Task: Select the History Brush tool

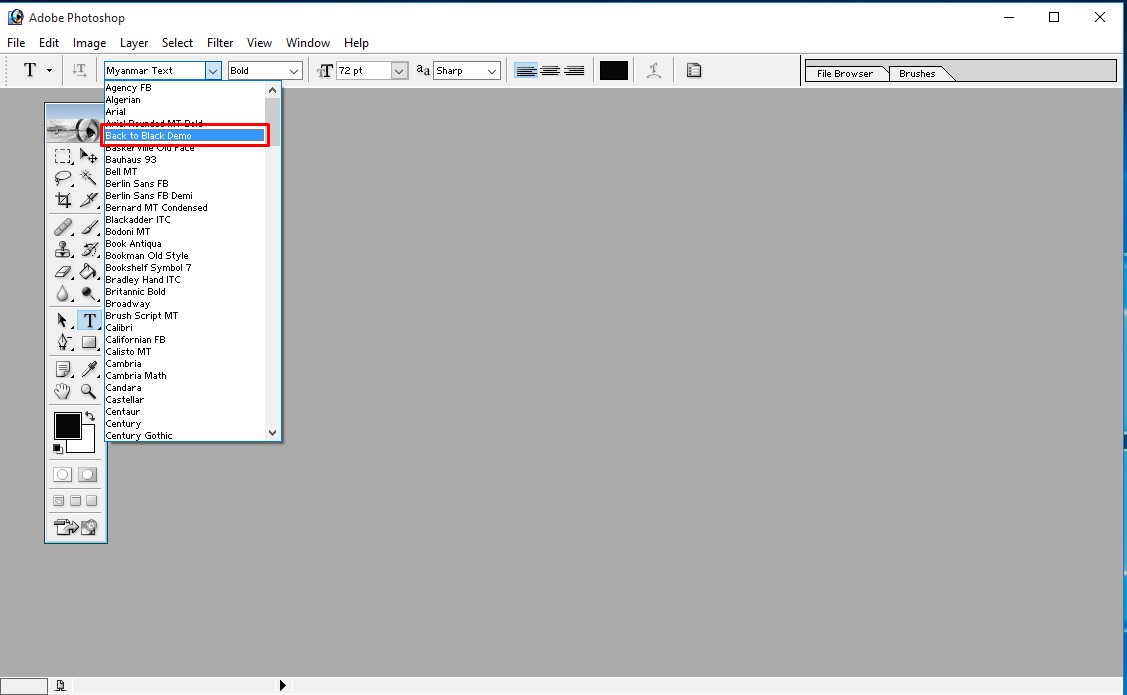Action: click(x=88, y=249)
